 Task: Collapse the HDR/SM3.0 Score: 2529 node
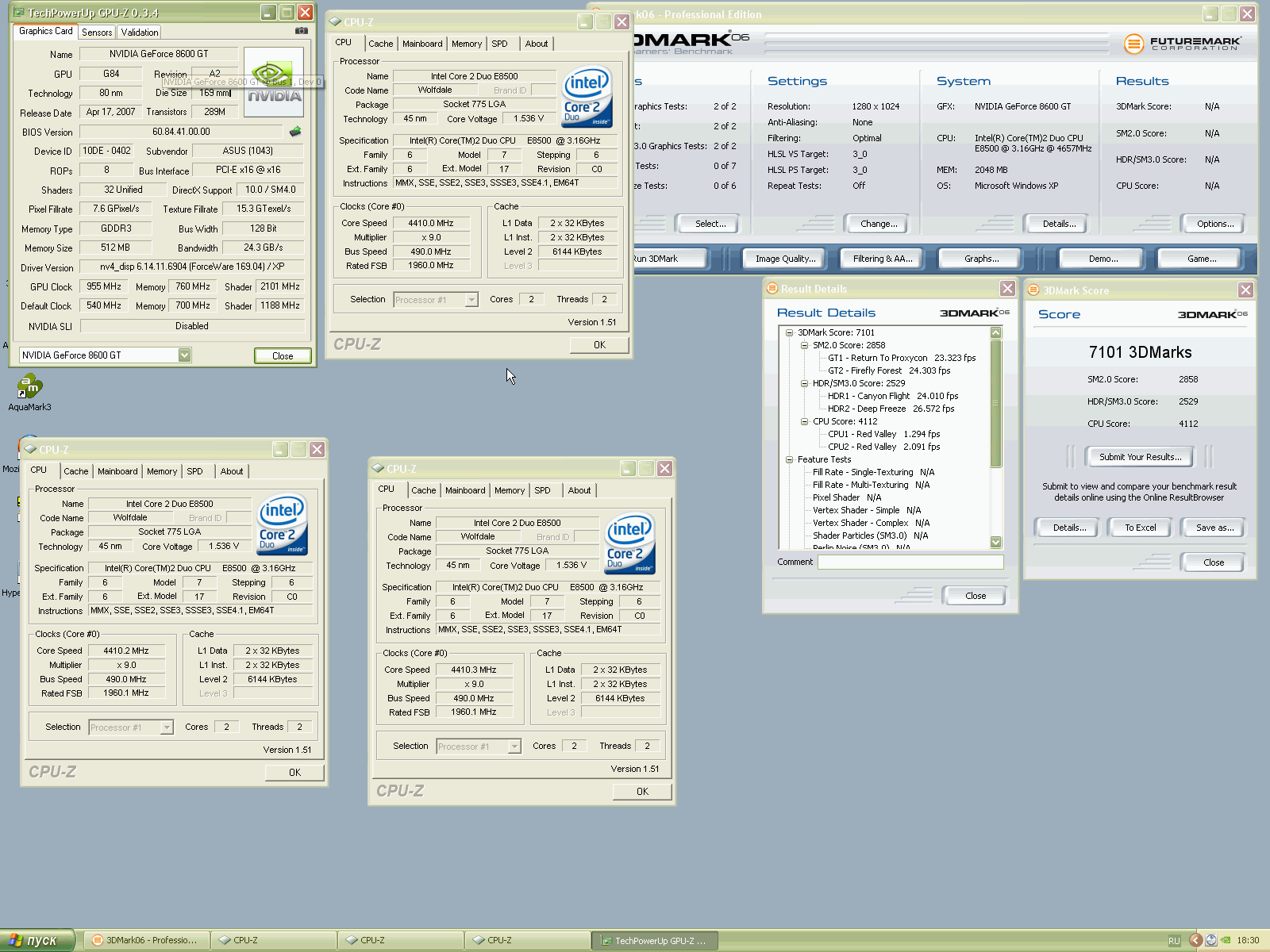[804, 383]
